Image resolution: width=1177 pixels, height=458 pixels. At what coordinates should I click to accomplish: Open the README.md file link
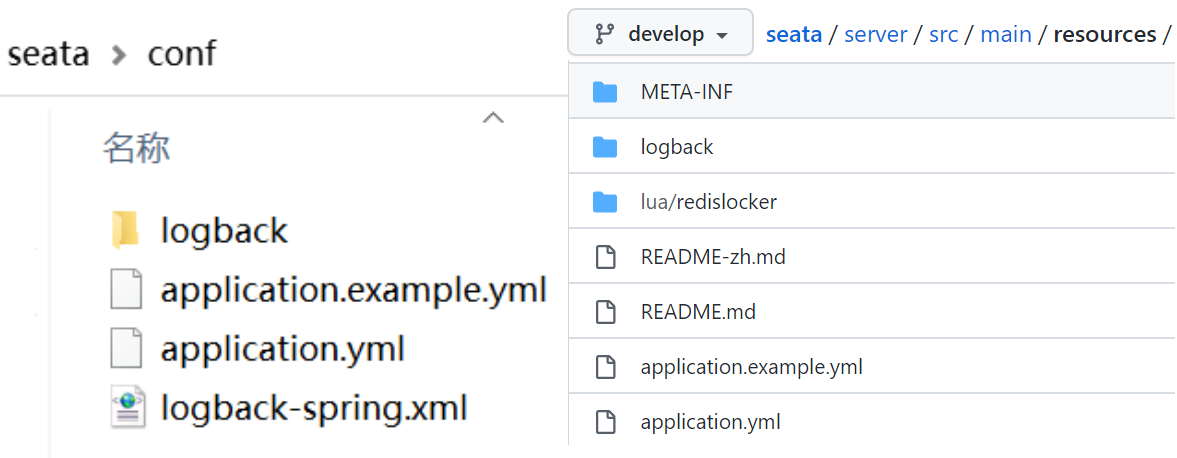pyautogui.click(x=698, y=312)
